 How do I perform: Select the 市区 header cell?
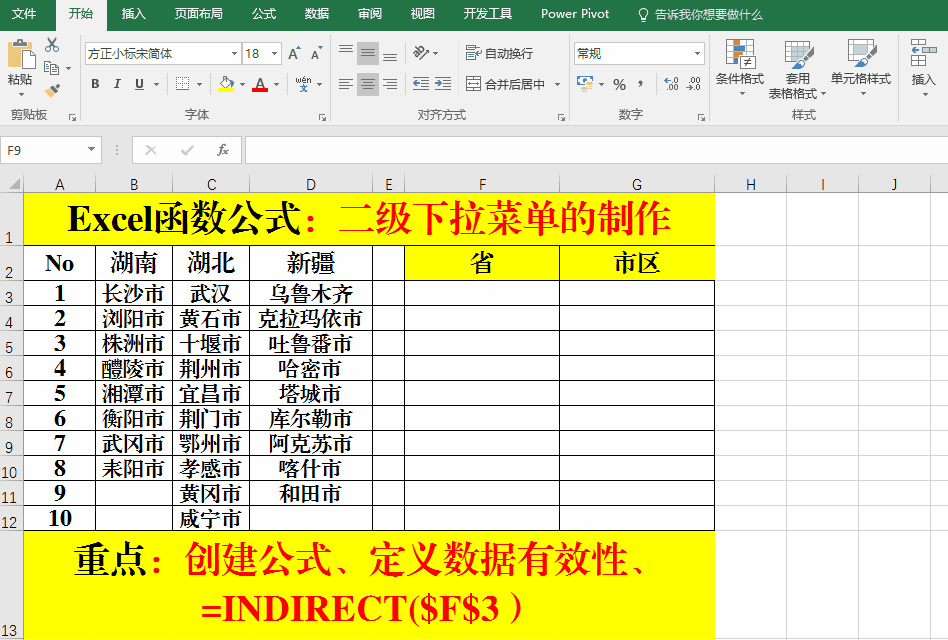[x=637, y=263]
